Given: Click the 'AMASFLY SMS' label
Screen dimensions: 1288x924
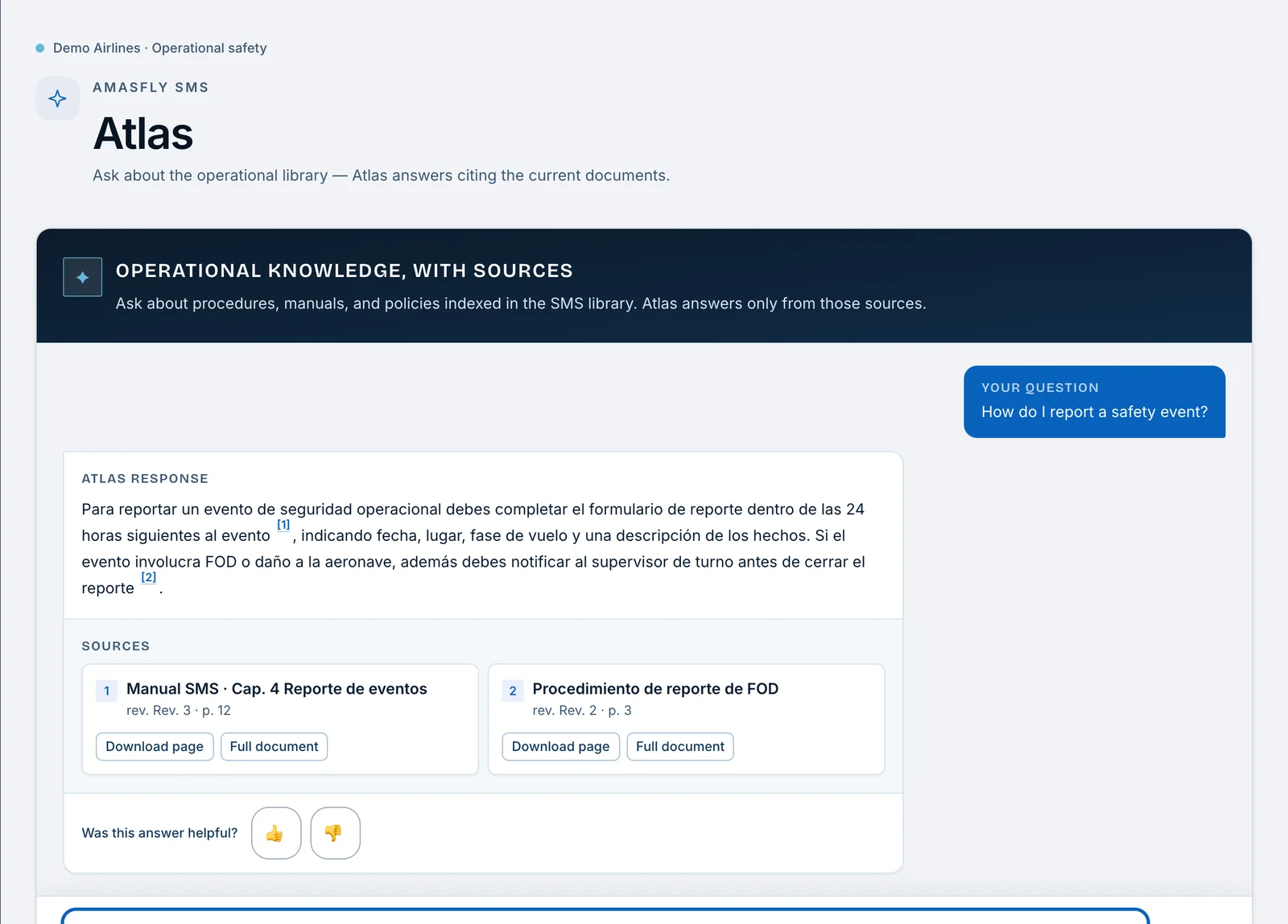Looking at the screenshot, I should pos(151,87).
